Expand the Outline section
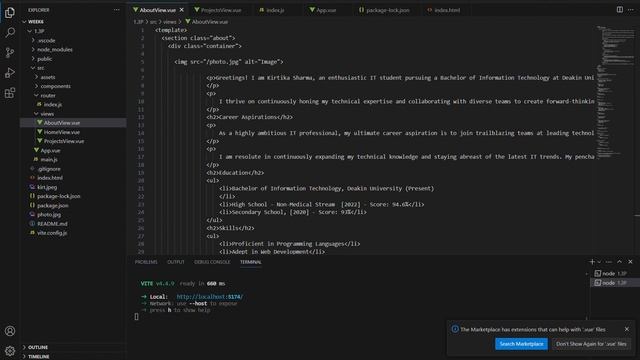 click(x=73, y=347)
